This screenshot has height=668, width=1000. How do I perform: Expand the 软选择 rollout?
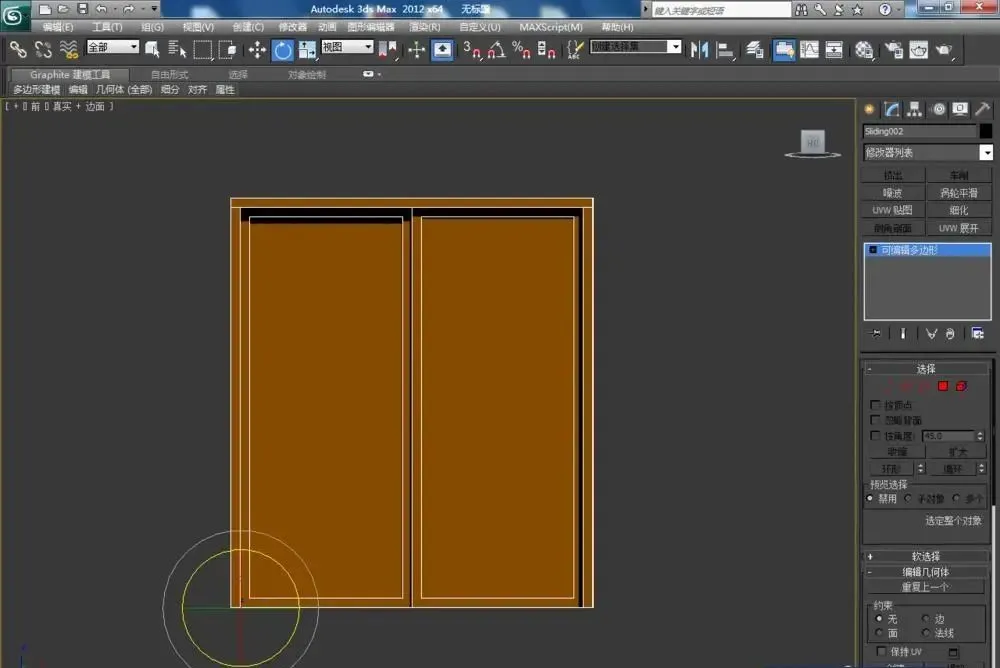(x=925, y=556)
